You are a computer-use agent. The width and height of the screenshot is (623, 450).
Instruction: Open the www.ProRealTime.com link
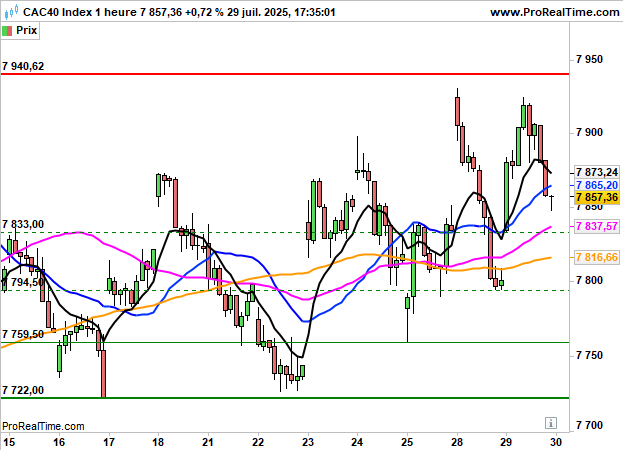click(555, 12)
